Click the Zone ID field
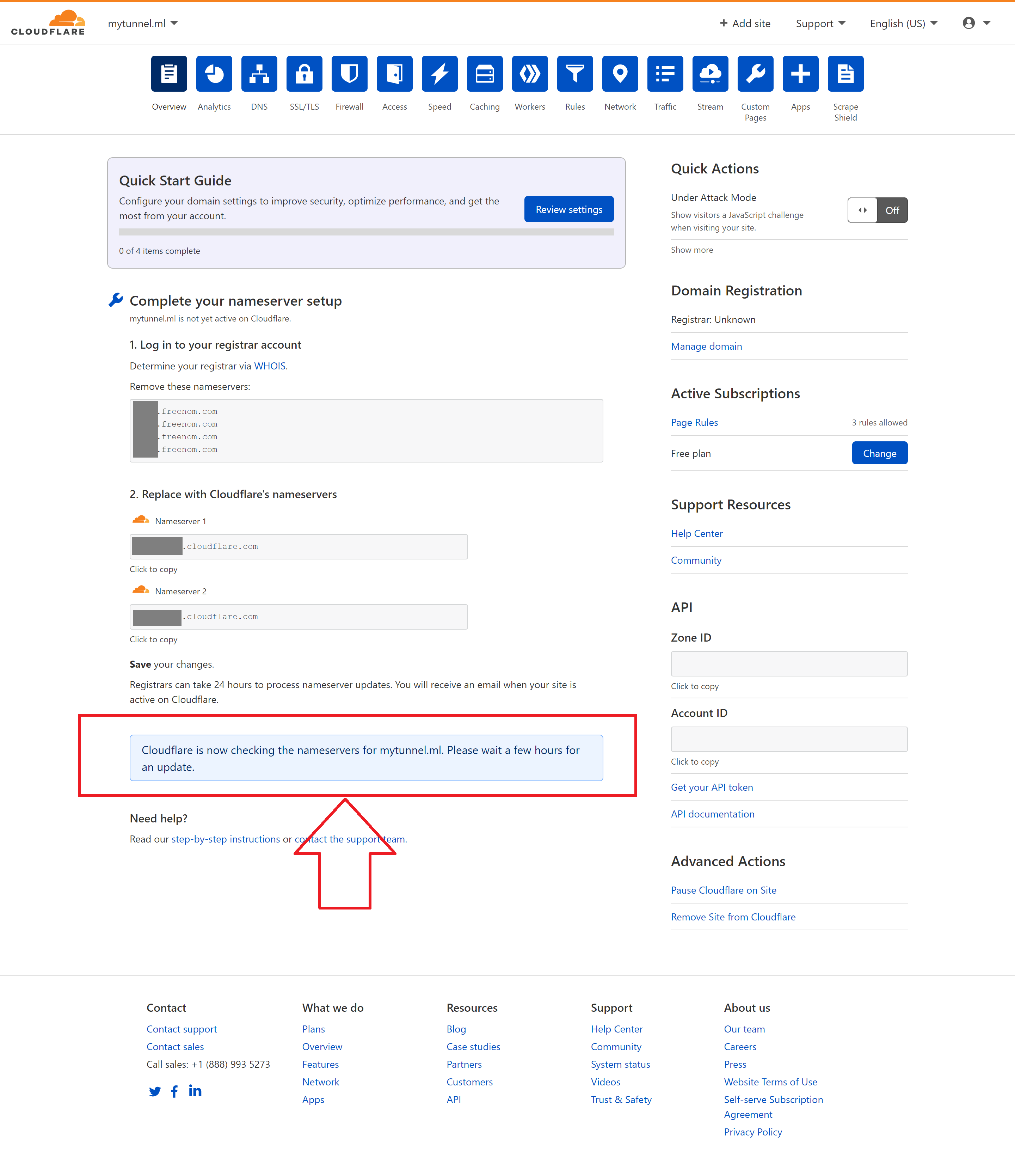The height and width of the screenshot is (1176, 1015). tap(789, 663)
